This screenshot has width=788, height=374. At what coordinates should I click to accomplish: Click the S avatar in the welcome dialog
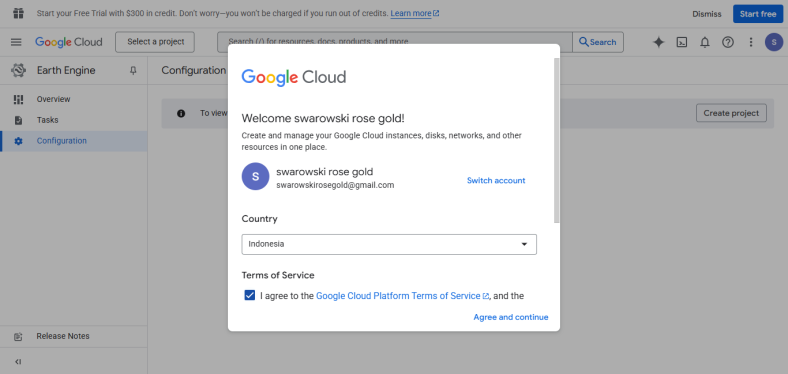coord(255,176)
